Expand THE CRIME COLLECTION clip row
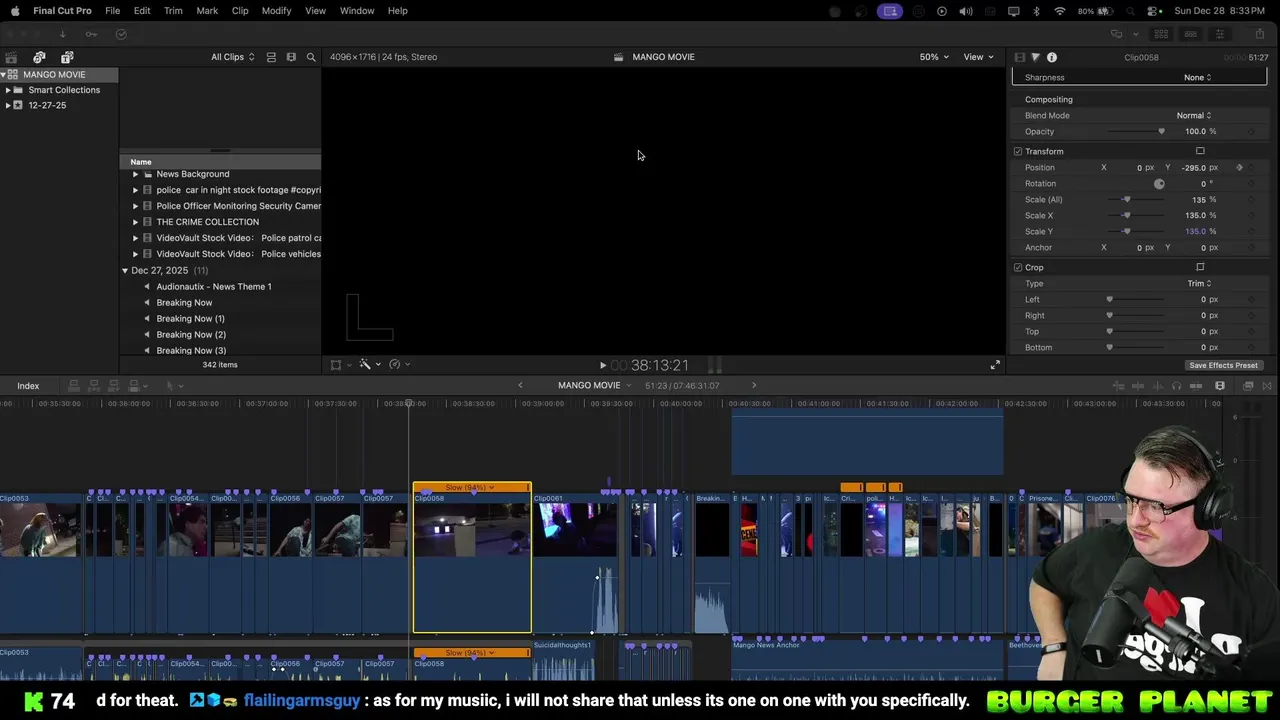Screen dimensions: 1280x720 135,222
